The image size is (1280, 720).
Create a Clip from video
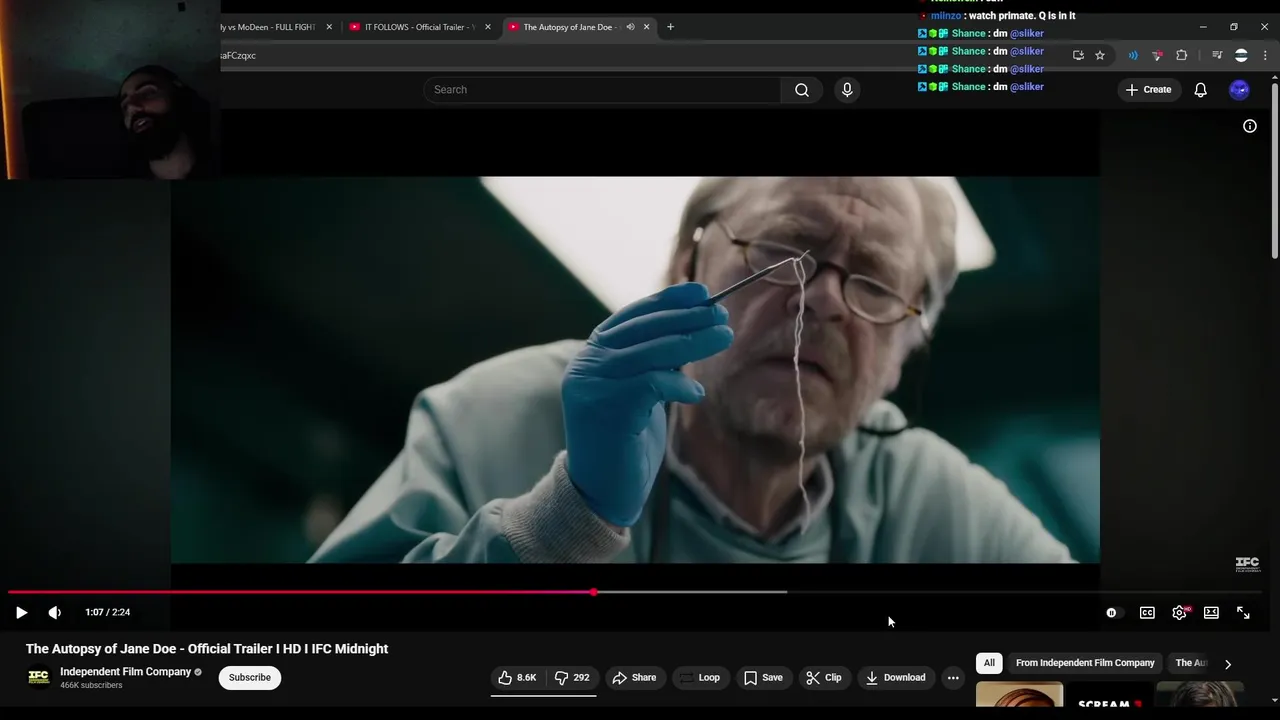(824, 678)
